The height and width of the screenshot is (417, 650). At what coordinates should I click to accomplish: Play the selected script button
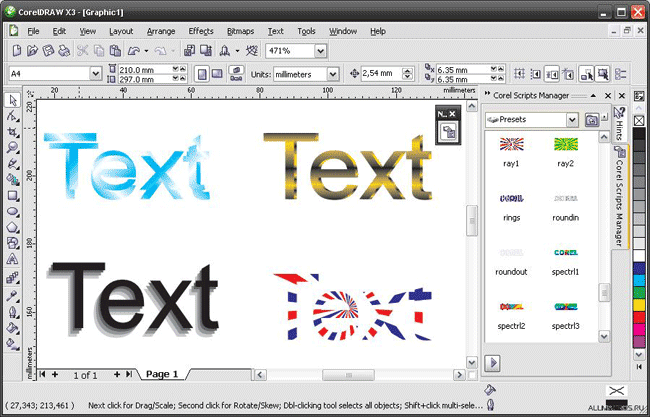point(492,363)
